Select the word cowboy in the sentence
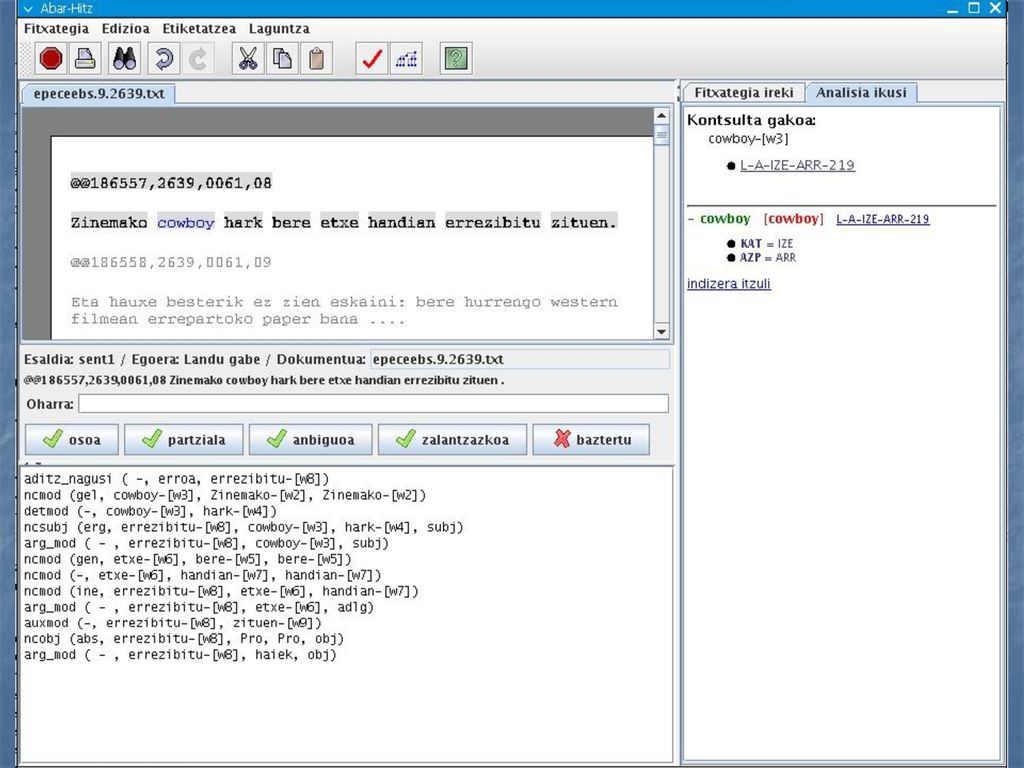 [x=186, y=223]
